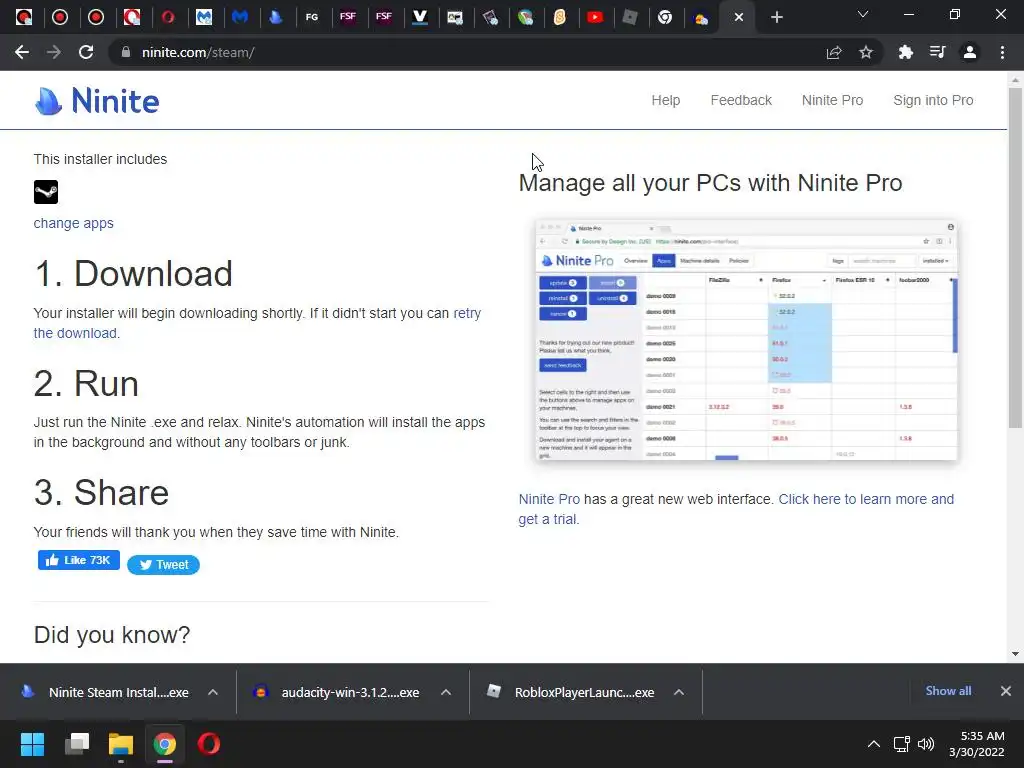This screenshot has width=1024, height=768.
Task: Follow the Ninite Pro link below the screenshot
Action: (x=549, y=500)
